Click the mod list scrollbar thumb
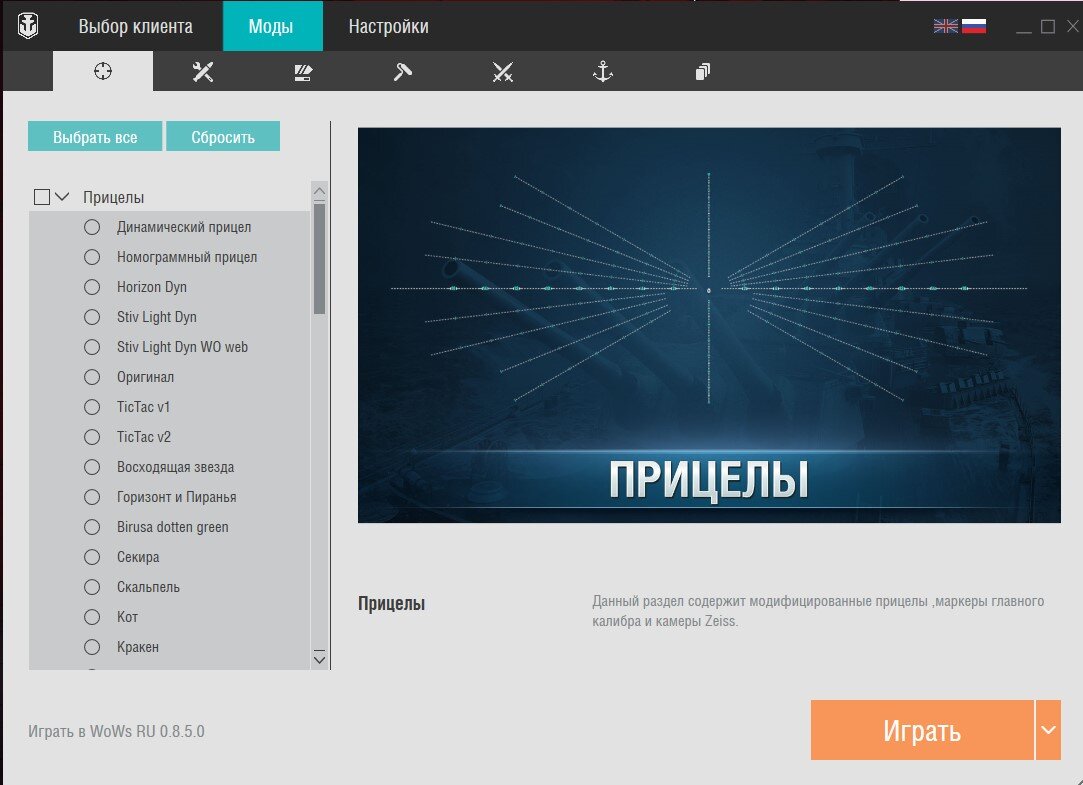This screenshot has height=785, width=1083. 319,259
